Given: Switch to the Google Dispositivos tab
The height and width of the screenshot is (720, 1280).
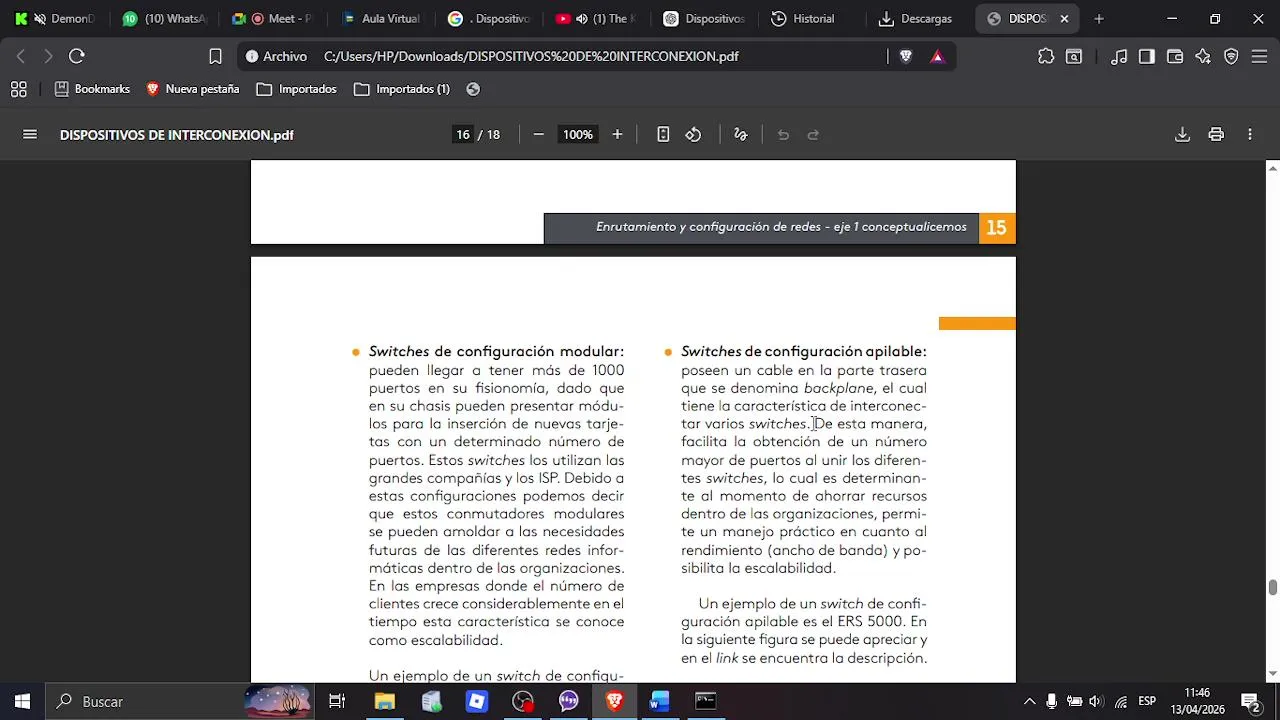Looking at the screenshot, I should pos(489,19).
